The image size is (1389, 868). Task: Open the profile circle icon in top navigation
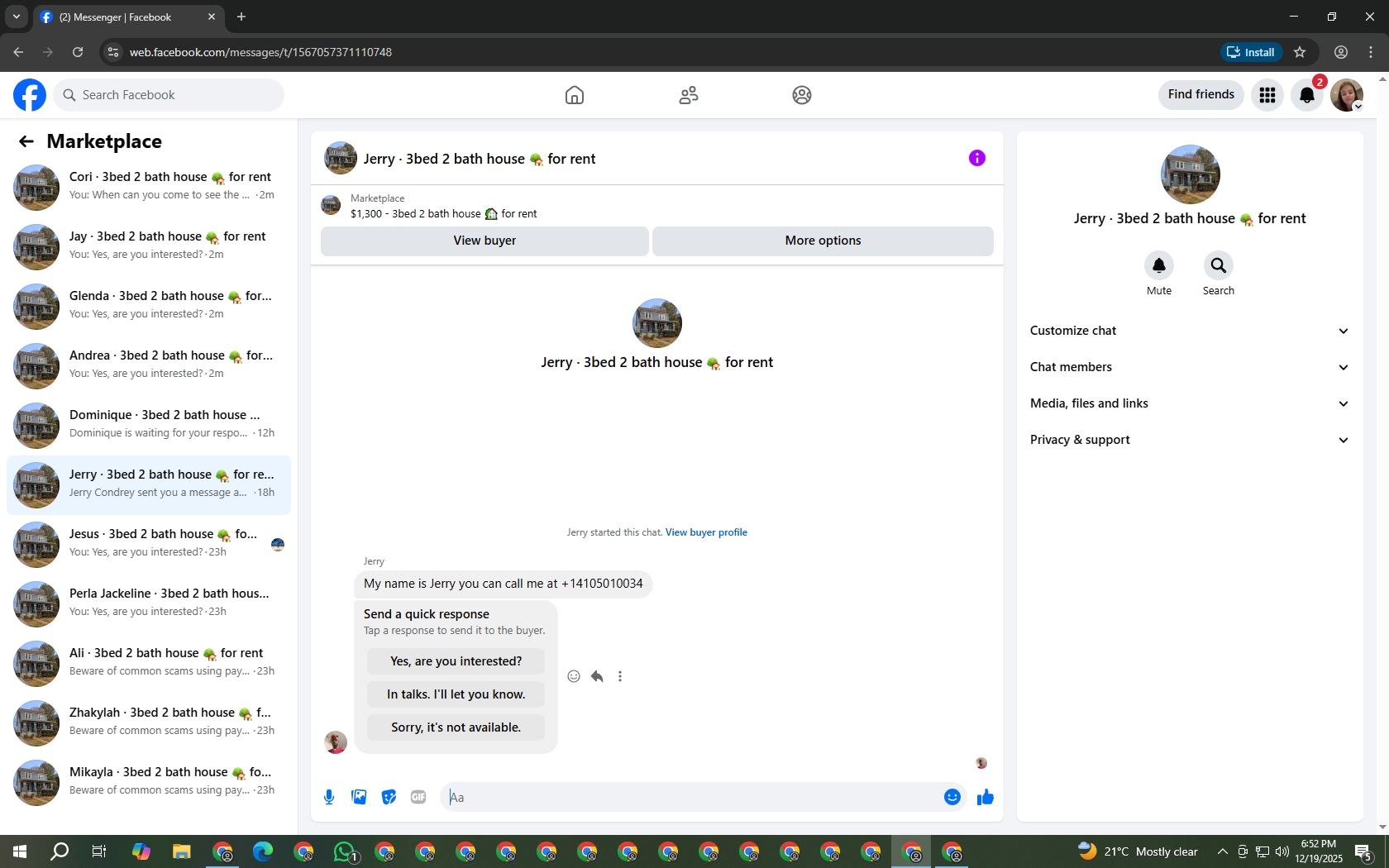(802, 95)
